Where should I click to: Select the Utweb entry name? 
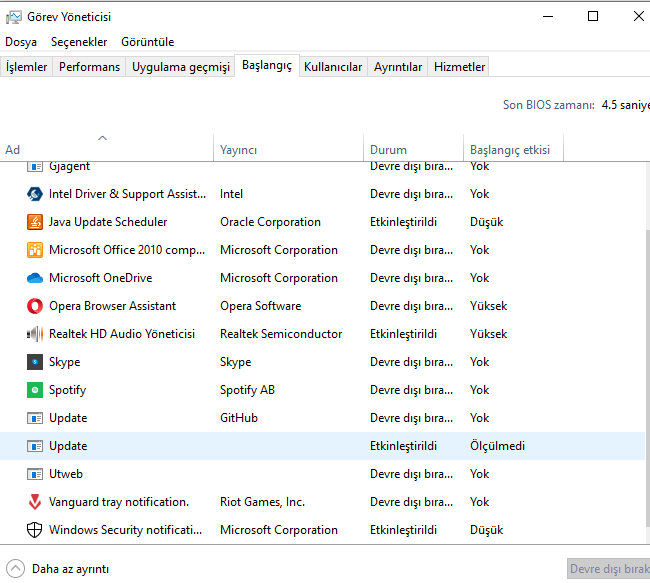point(66,474)
